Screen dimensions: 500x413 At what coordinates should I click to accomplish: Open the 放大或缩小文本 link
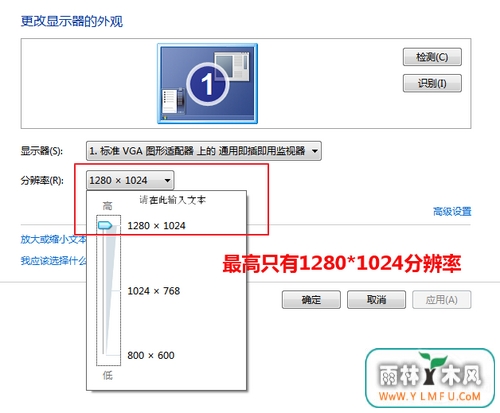click(53, 239)
